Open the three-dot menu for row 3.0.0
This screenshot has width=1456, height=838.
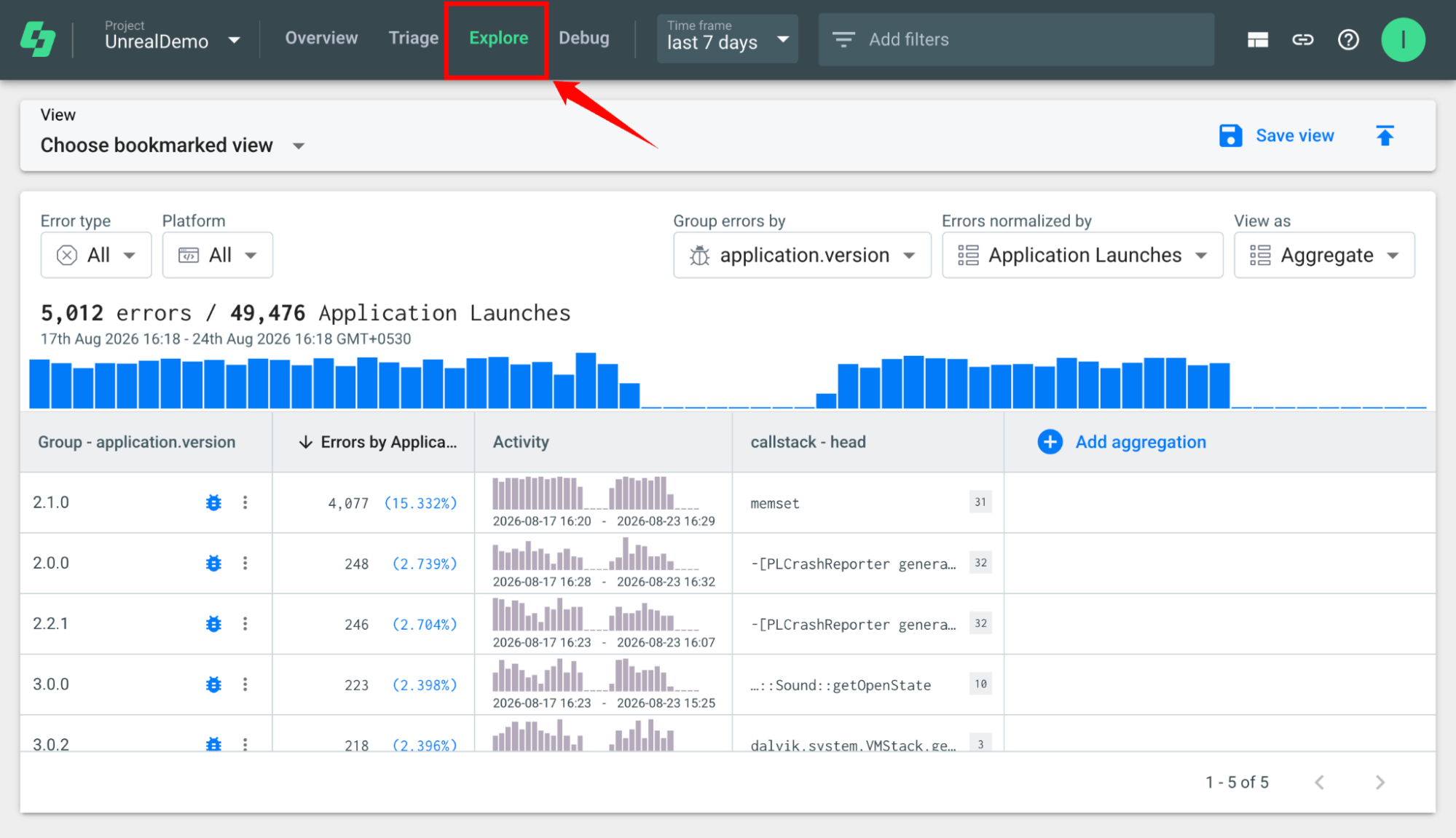click(x=245, y=684)
